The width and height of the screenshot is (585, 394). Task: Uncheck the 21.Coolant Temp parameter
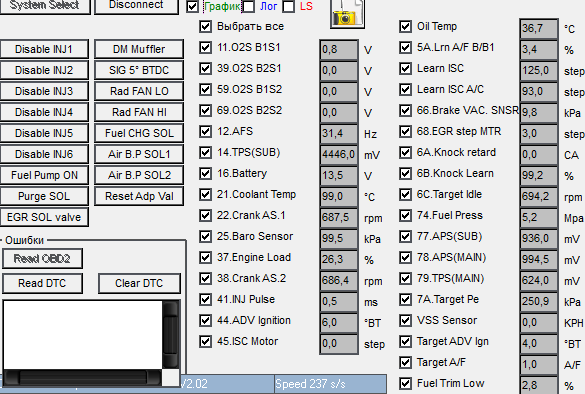click(205, 194)
